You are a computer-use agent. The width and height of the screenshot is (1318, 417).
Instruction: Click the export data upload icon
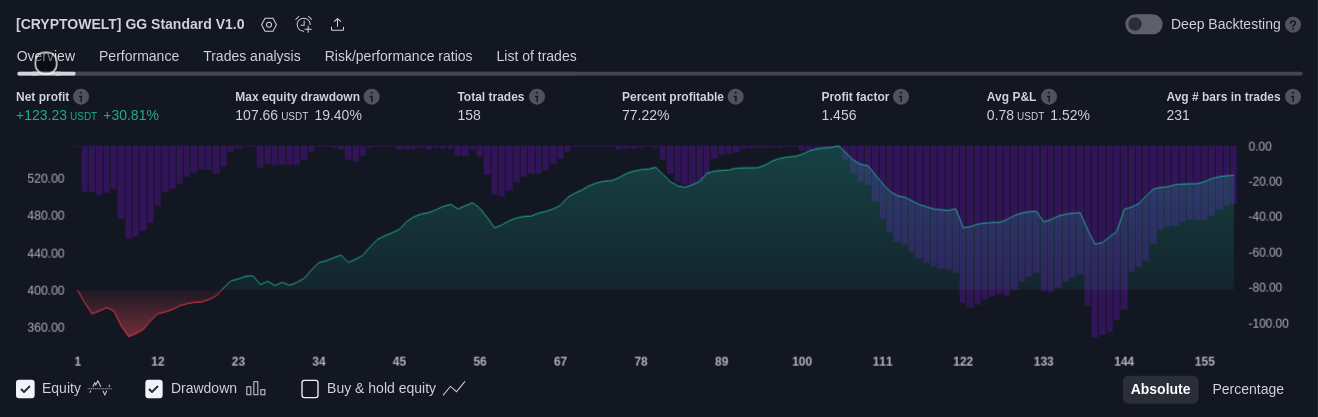coord(338,24)
